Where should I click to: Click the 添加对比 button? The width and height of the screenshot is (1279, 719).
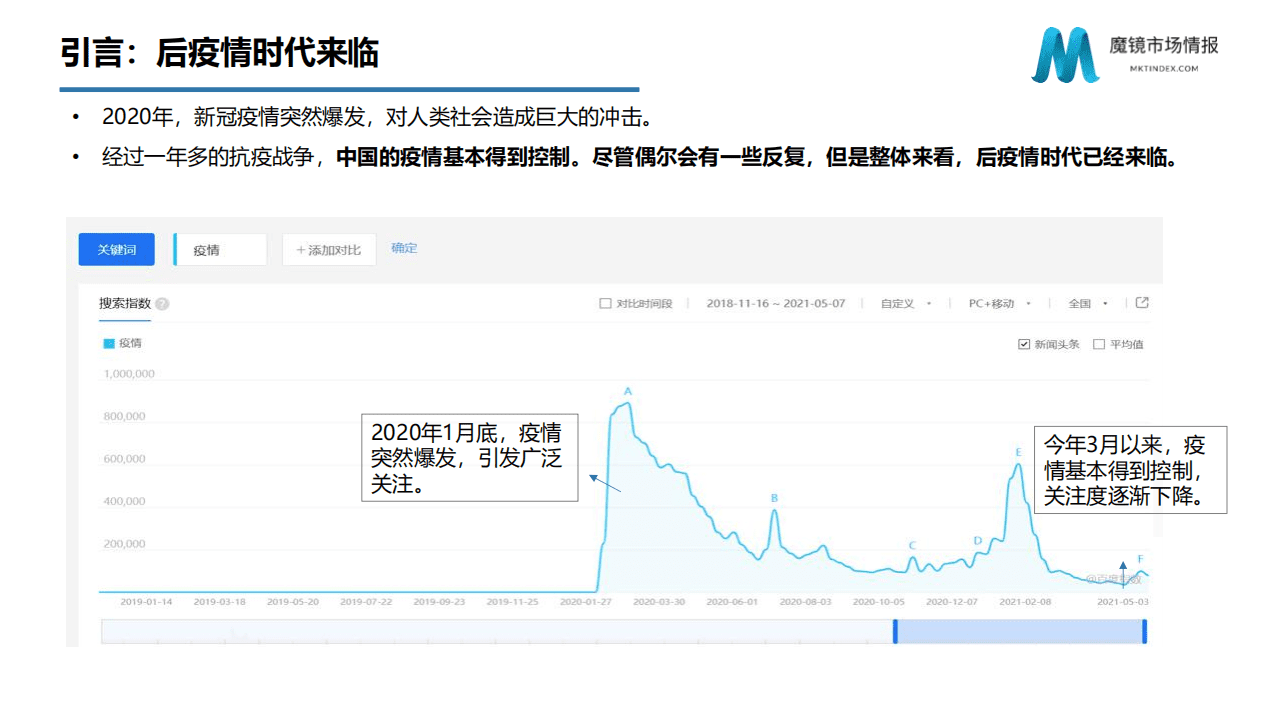pyautogui.click(x=329, y=250)
